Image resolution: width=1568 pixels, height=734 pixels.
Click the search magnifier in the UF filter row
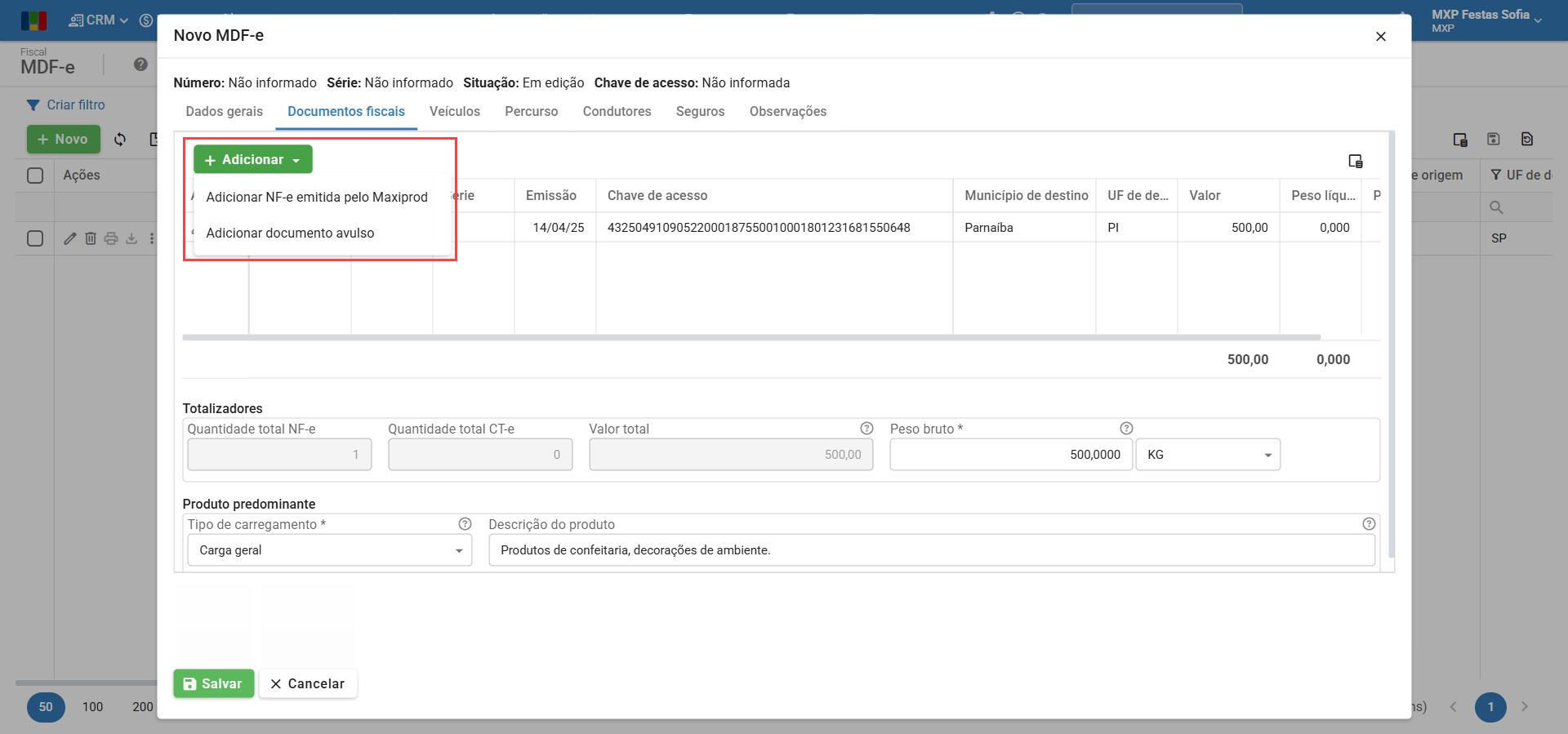tap(1496, 207)
